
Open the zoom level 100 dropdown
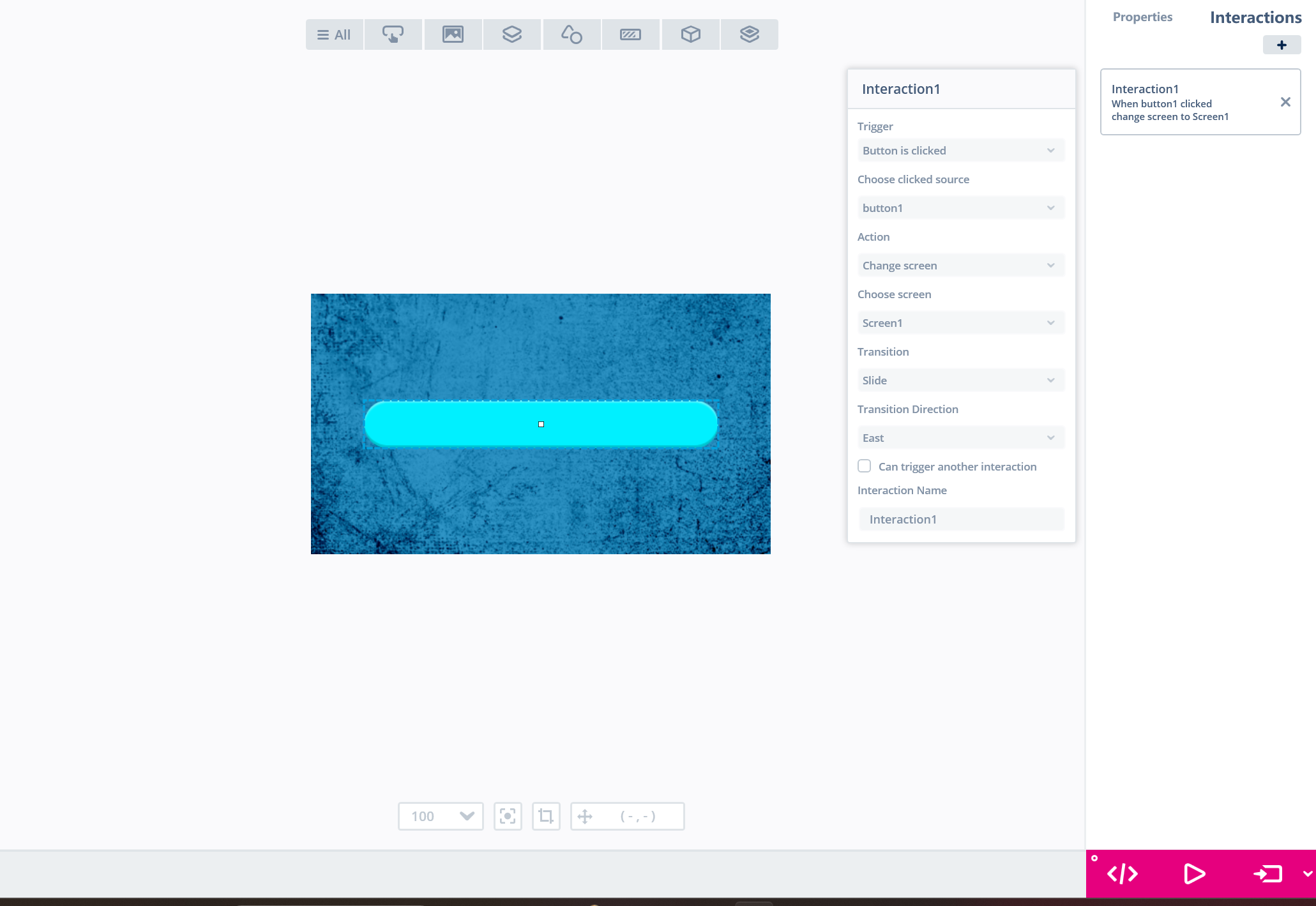click(x=441, y=816)
